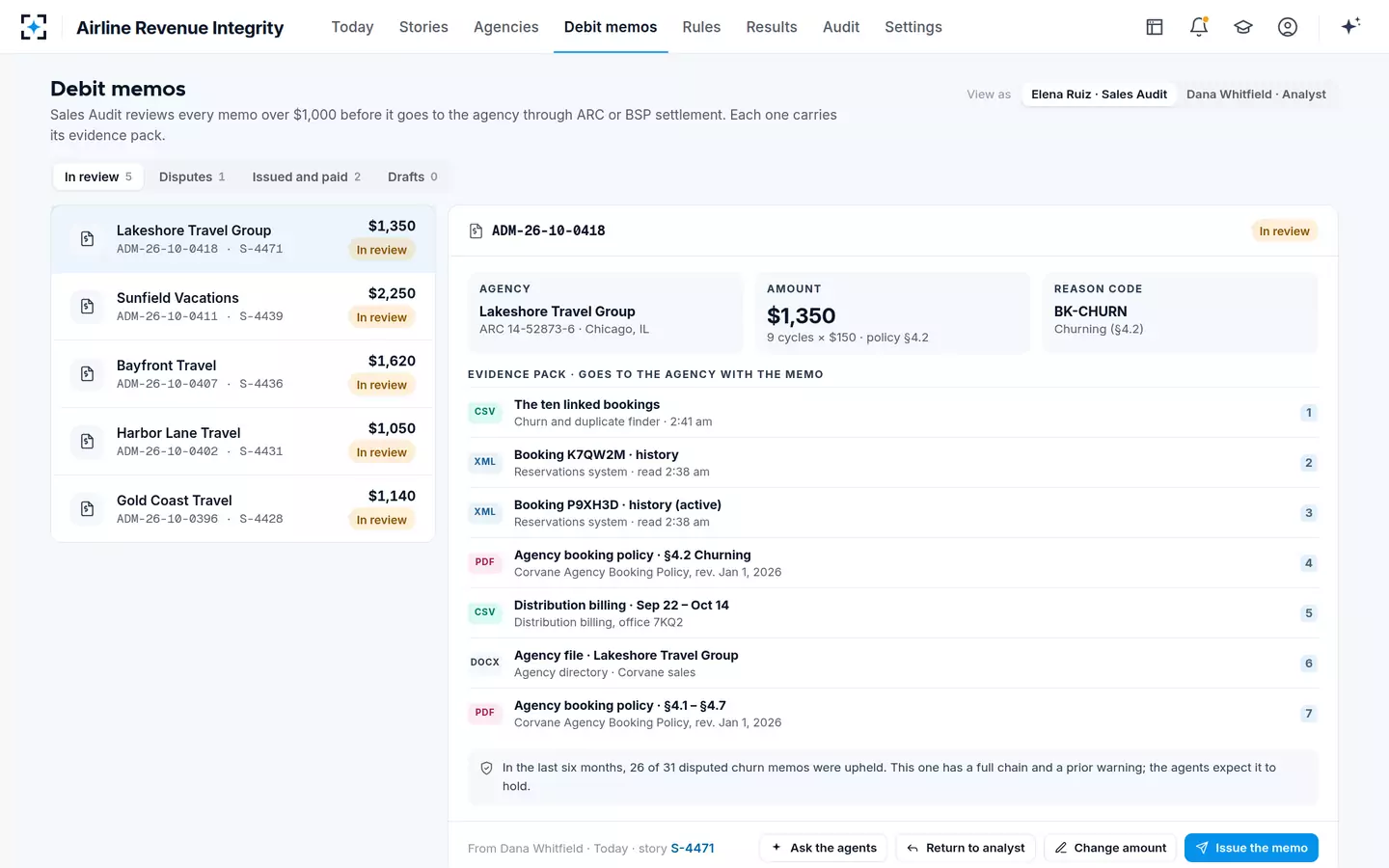
Task: Click the graduation cap learning icon
Action: tap(1243, 27)
